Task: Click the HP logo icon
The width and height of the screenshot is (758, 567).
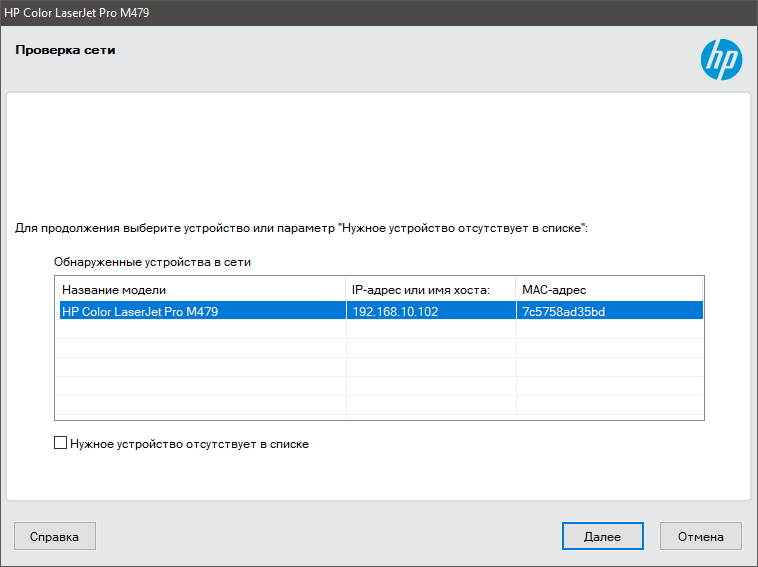Action: click(x=721, y=60)
